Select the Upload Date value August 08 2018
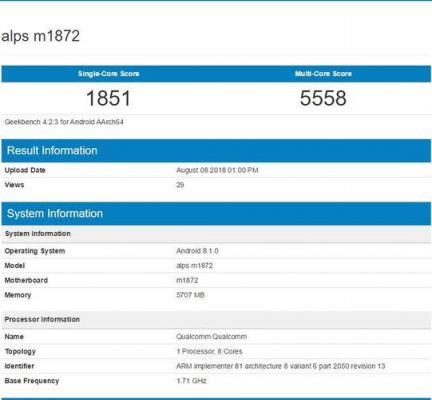 (217, 170)
